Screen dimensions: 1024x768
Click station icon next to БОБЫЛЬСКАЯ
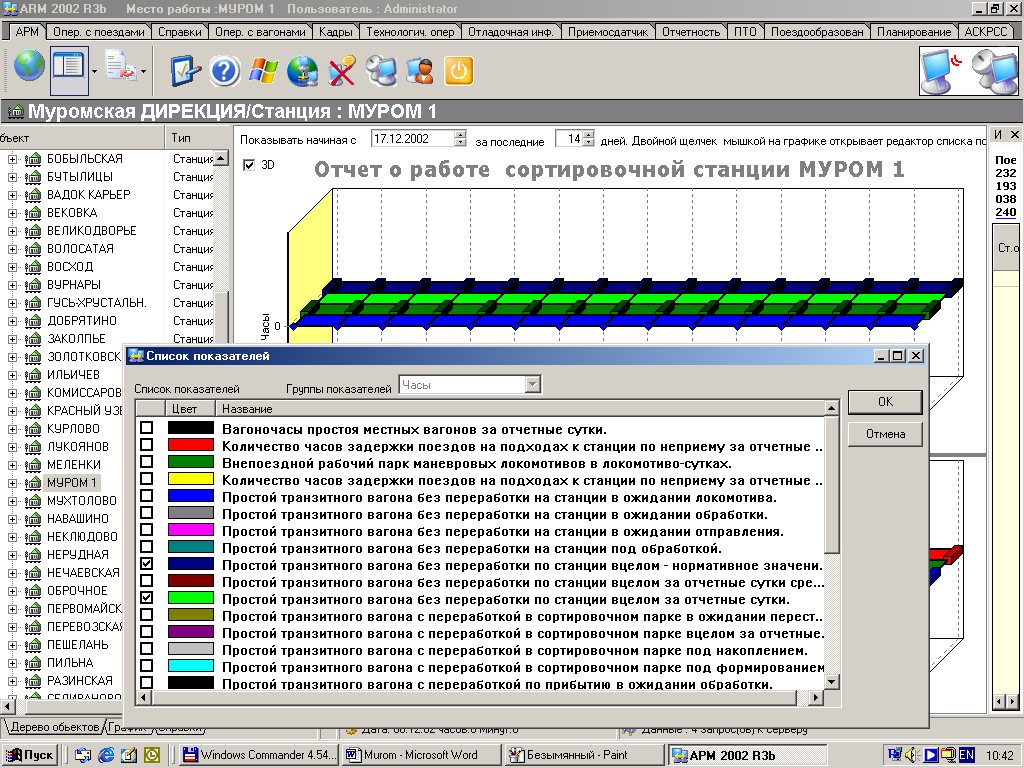(32, 159)
